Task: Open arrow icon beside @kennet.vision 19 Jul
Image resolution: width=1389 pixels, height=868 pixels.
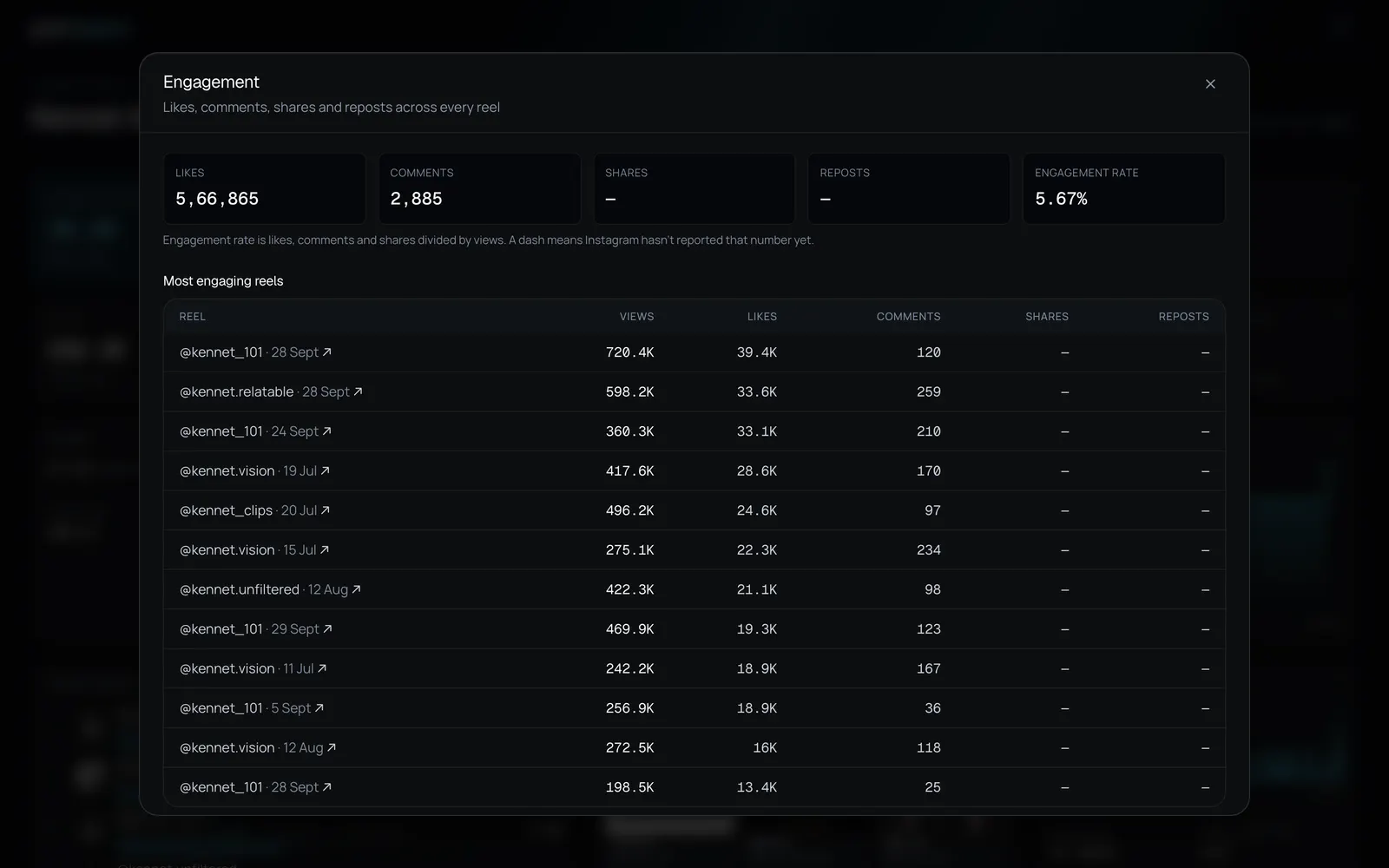Action: [326, 471]
